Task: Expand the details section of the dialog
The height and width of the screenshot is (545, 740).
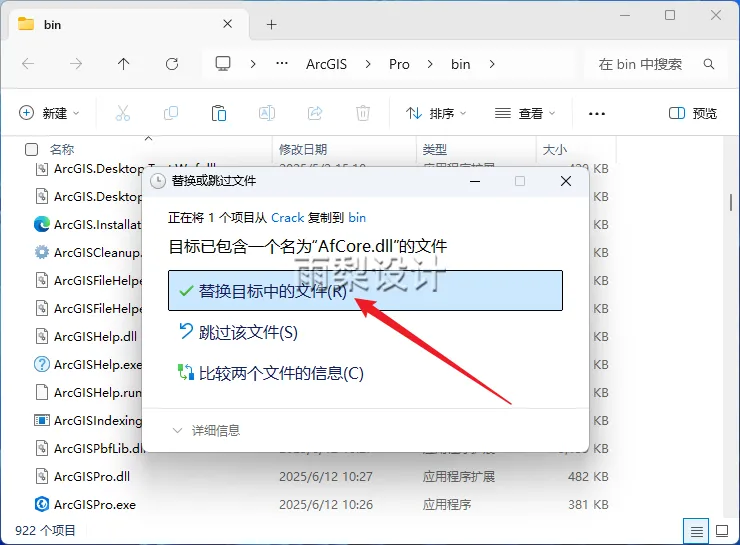Action: tap(206, 430)
